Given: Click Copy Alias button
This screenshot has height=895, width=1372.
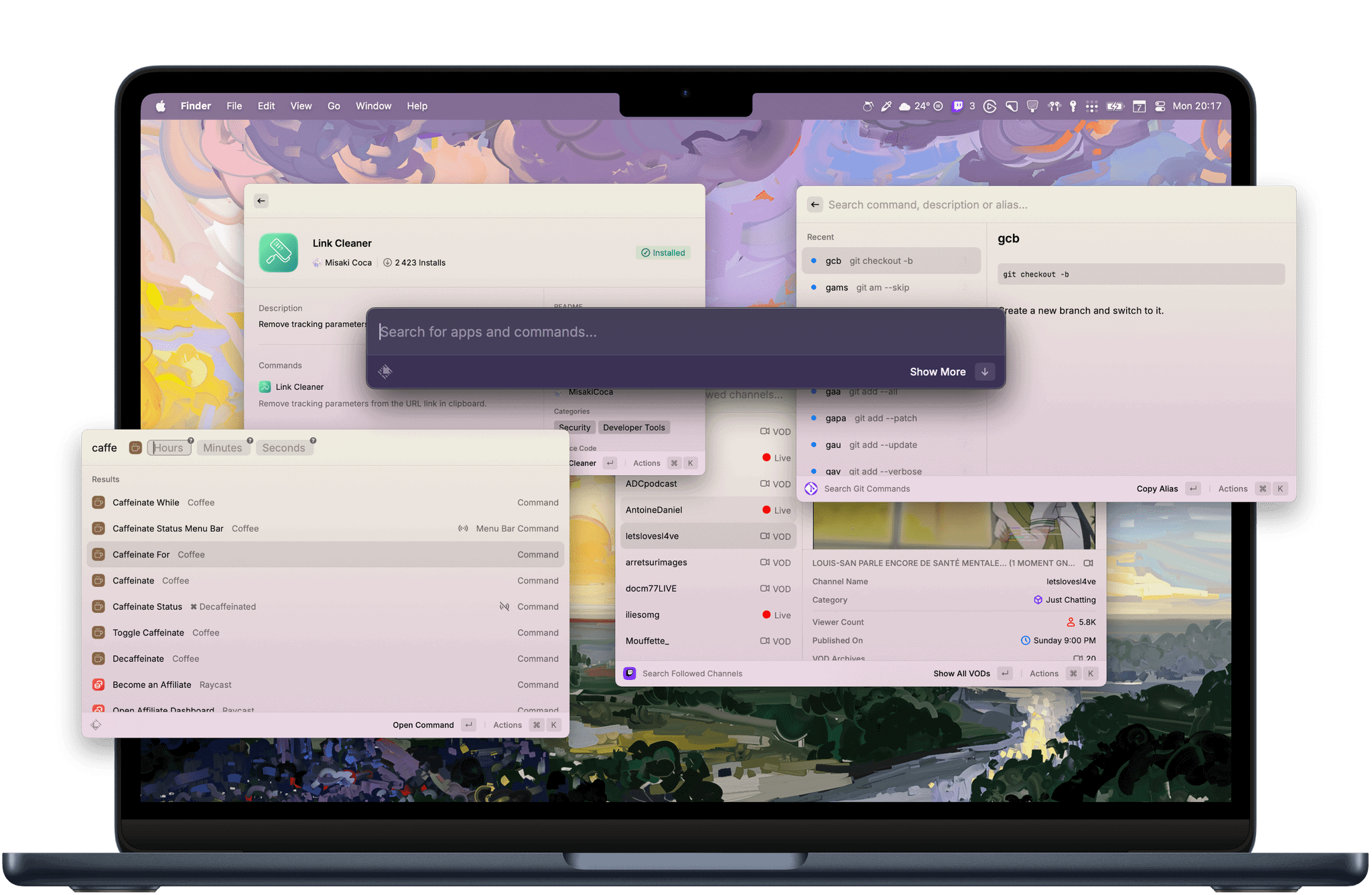Looking at the screenshot, I should tap(1157, 488).
